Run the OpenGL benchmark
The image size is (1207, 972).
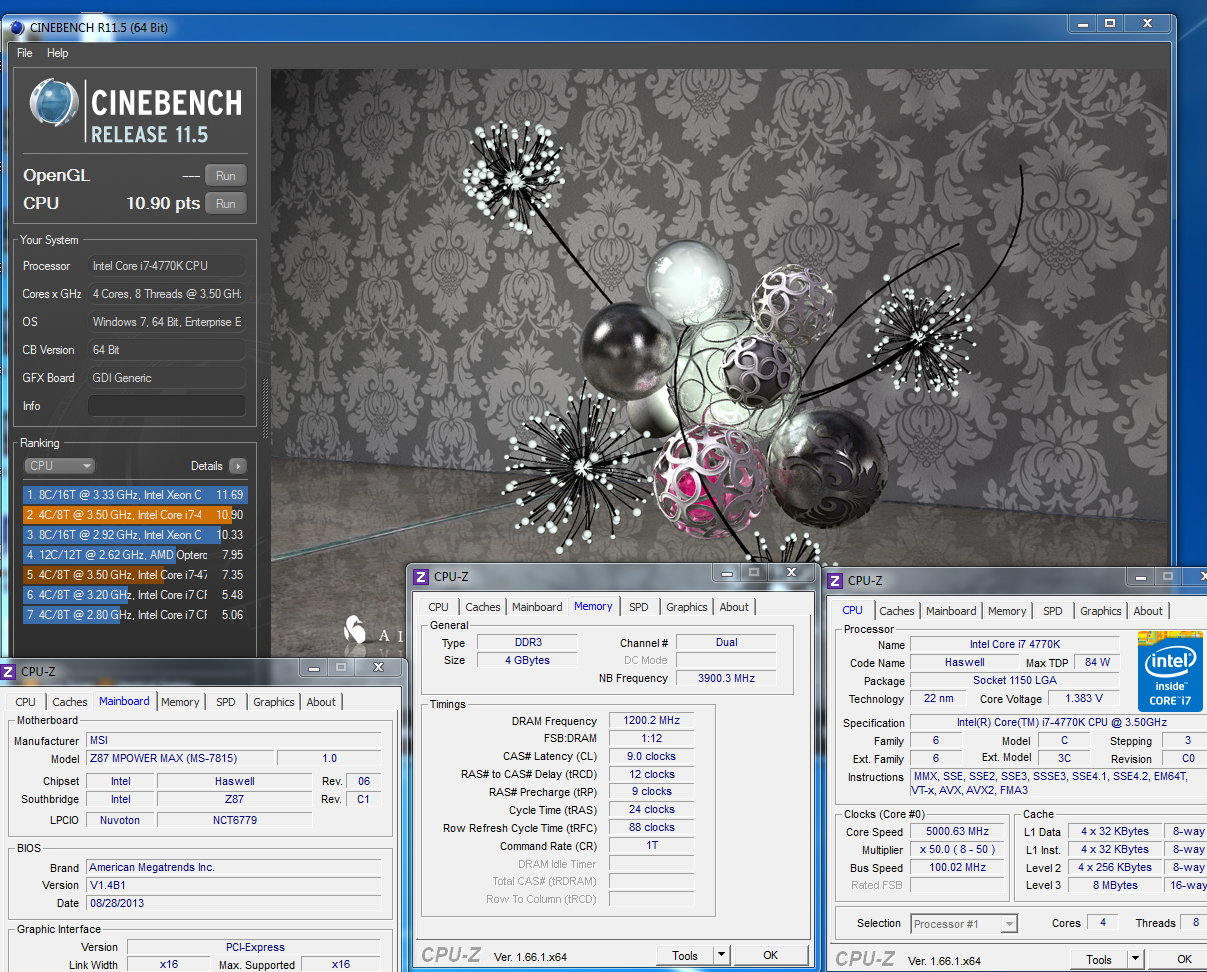tap(225, 176)
